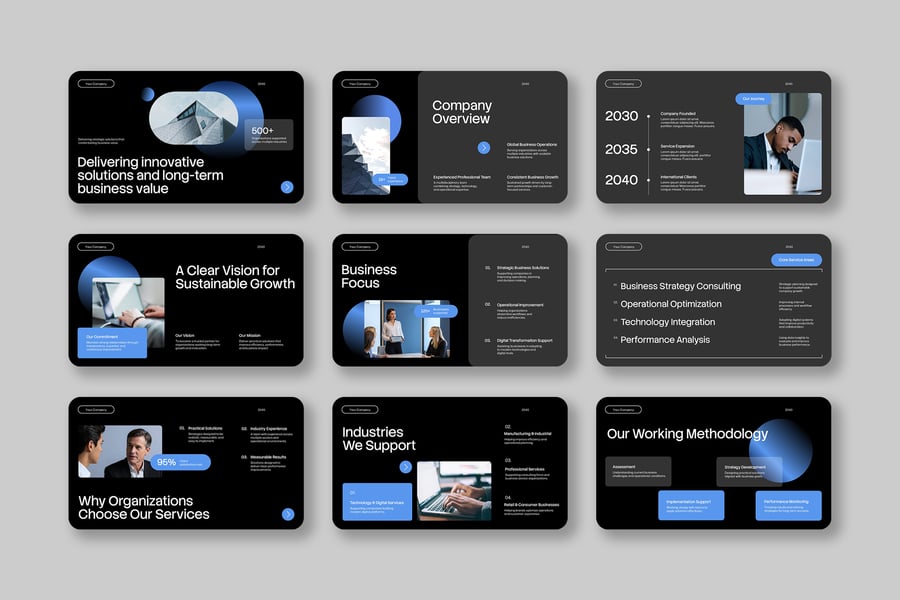Select 'Business Strategy Consulting' list item
Screen dimensions: 900x600
click(x=680, y=286)
